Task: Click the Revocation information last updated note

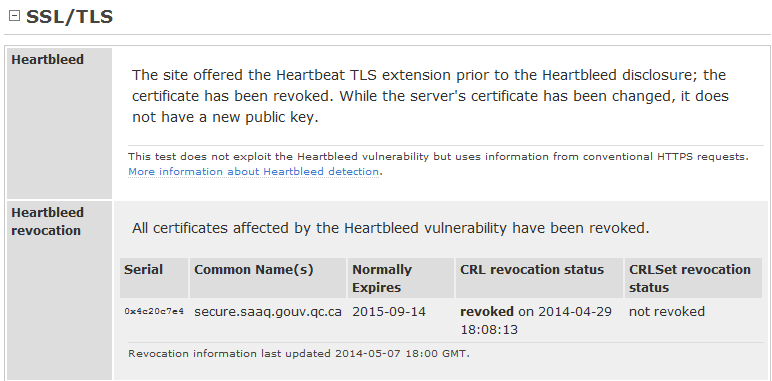Action: (299, 353)
